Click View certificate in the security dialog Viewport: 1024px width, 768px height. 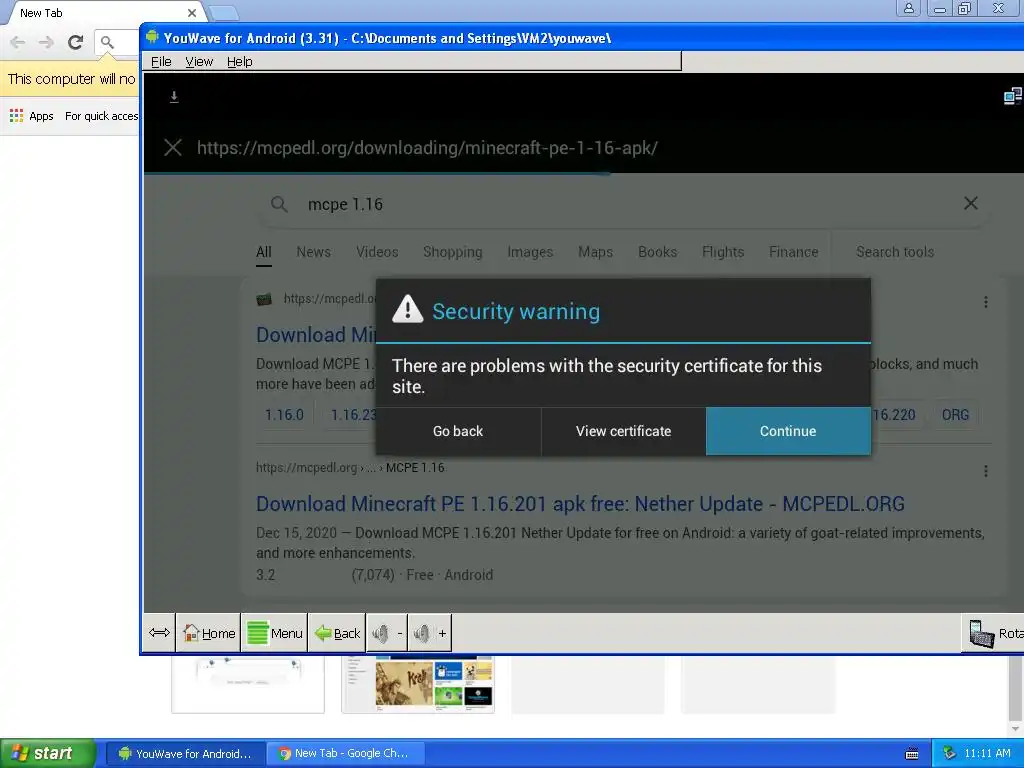[x=623, y=431]
